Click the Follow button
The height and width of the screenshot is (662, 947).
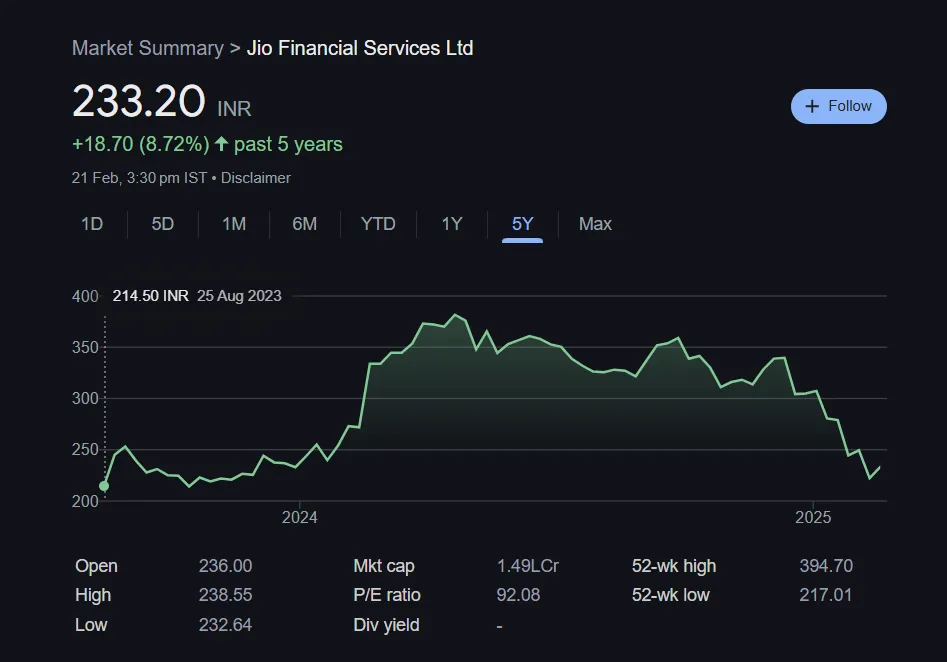[x=838, y=106]
